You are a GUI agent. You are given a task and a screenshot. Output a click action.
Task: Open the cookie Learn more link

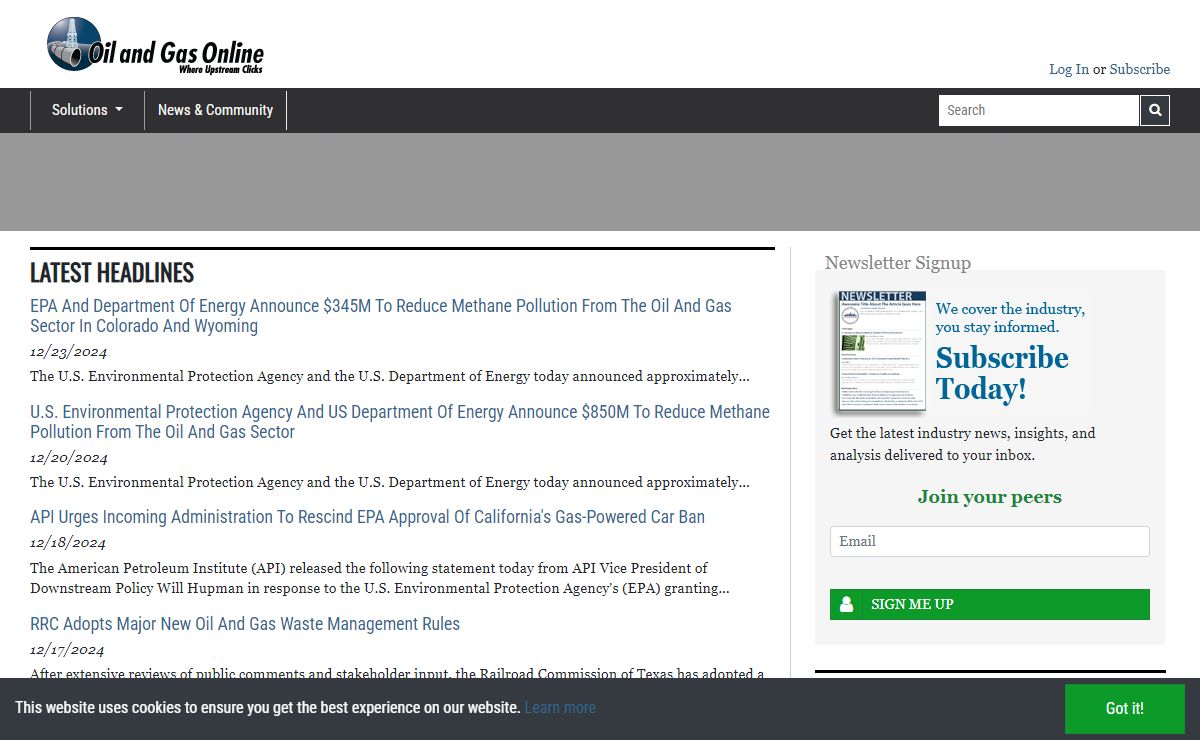click(560, 707)
